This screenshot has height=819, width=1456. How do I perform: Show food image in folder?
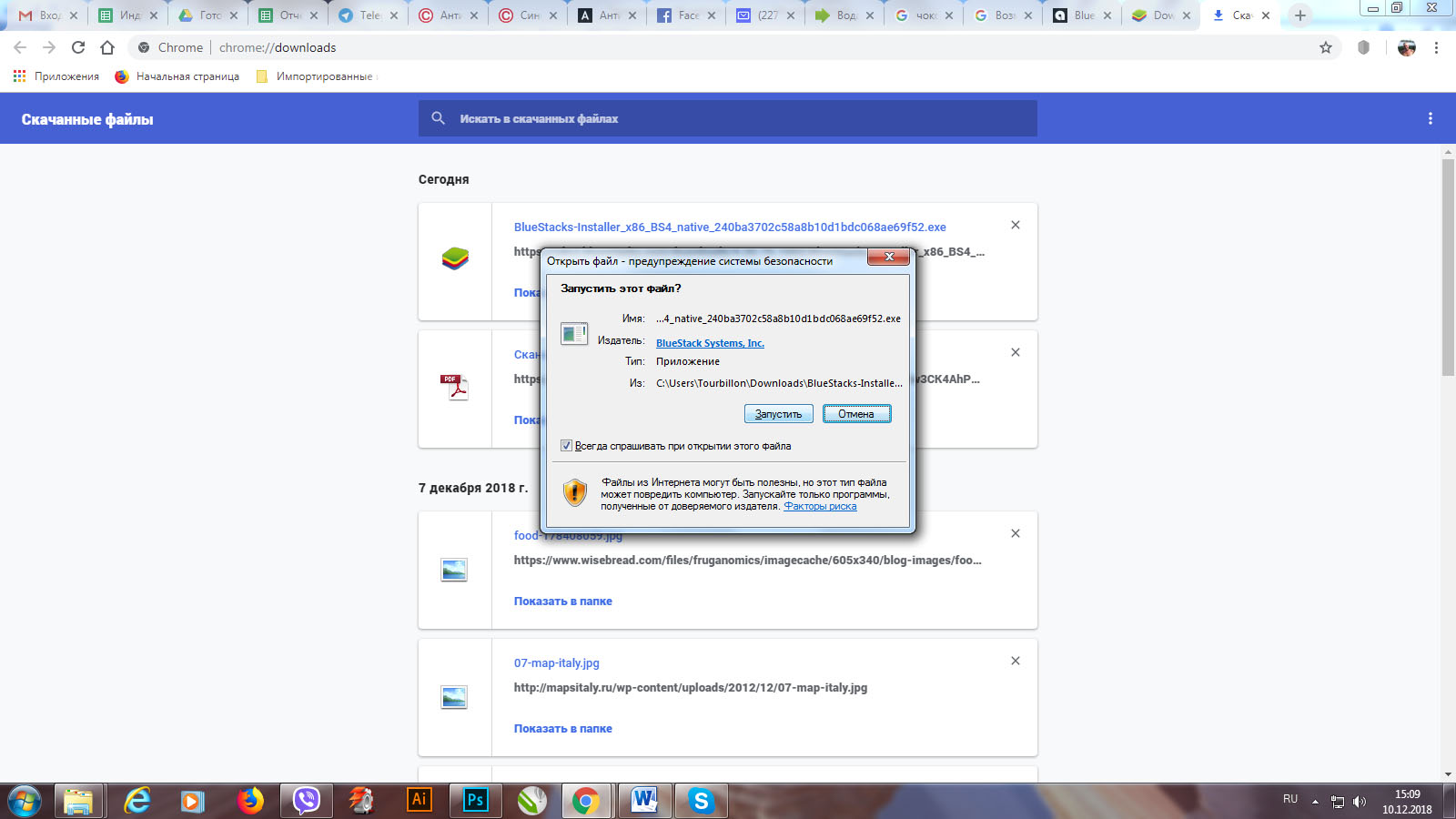click(562, 601)
